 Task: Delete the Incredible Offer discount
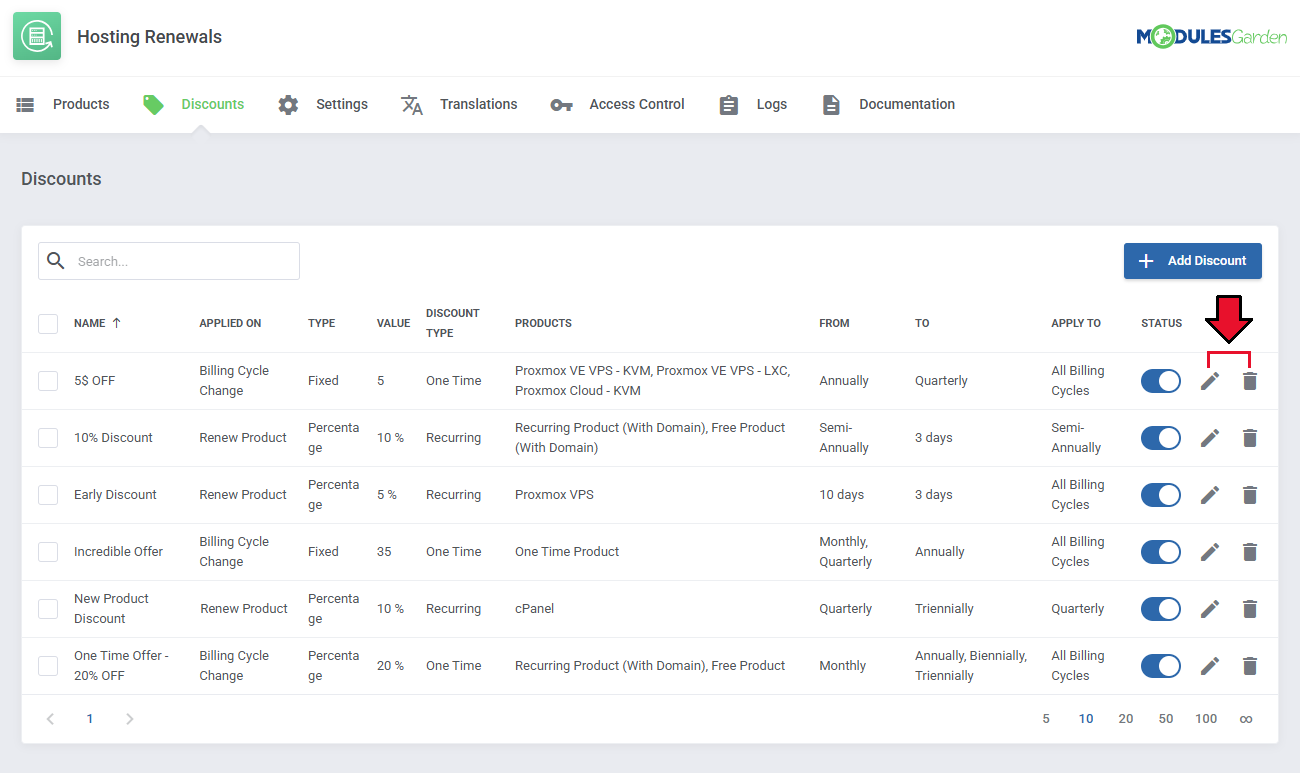(x=1250, y=552)
